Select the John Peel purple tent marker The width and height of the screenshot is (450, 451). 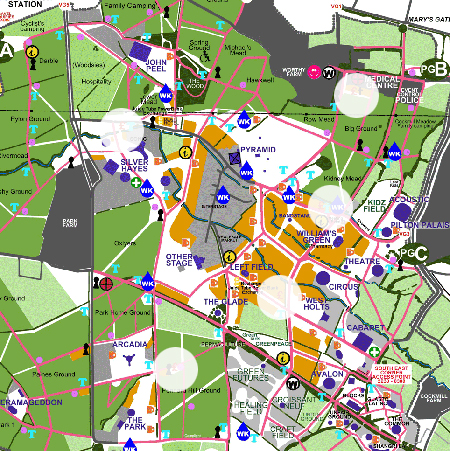[x=140, y=51]
